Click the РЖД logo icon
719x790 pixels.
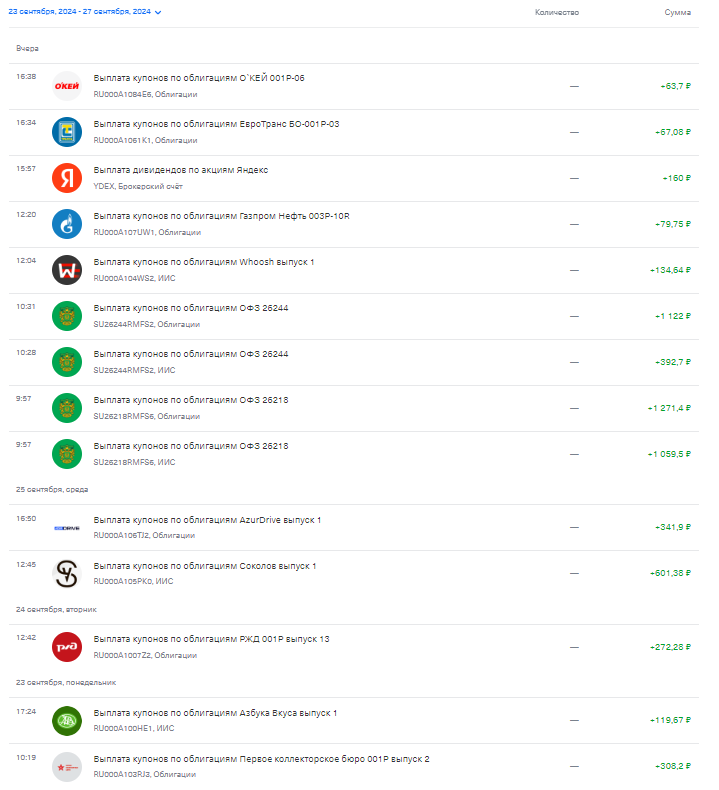pyautogui.click(x=67, y=647)
